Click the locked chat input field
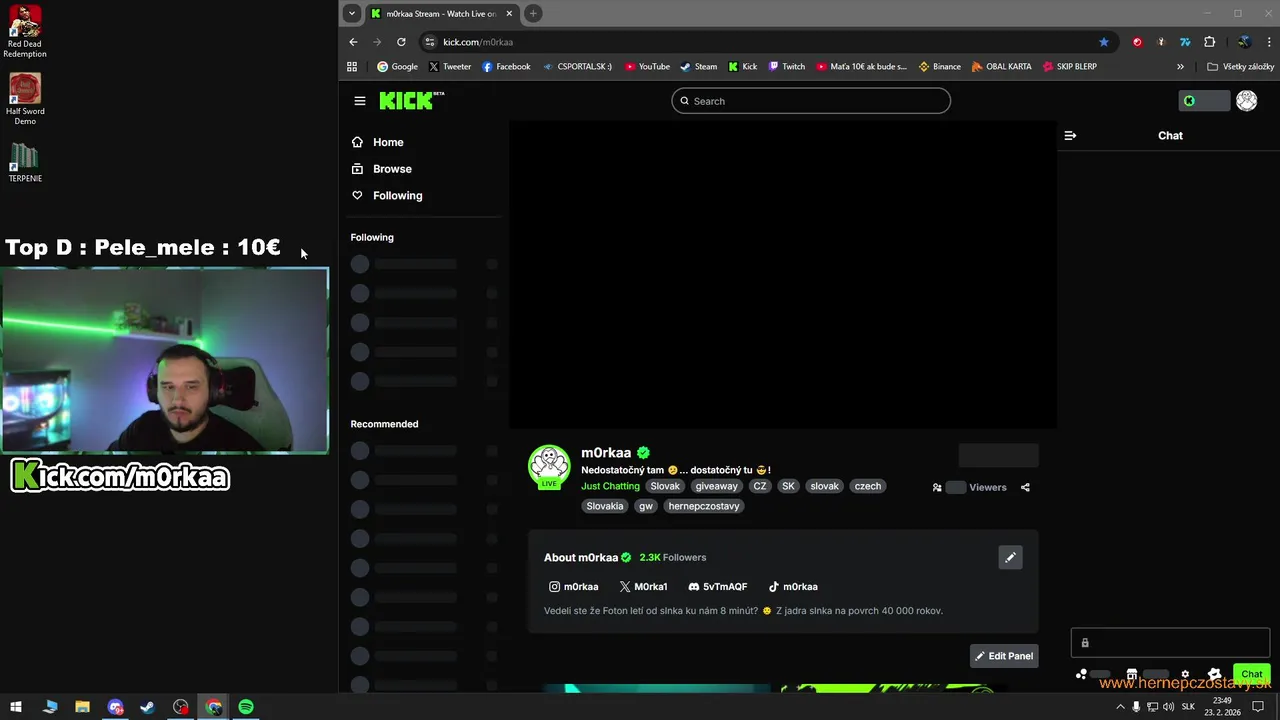 coord(1170,643)
